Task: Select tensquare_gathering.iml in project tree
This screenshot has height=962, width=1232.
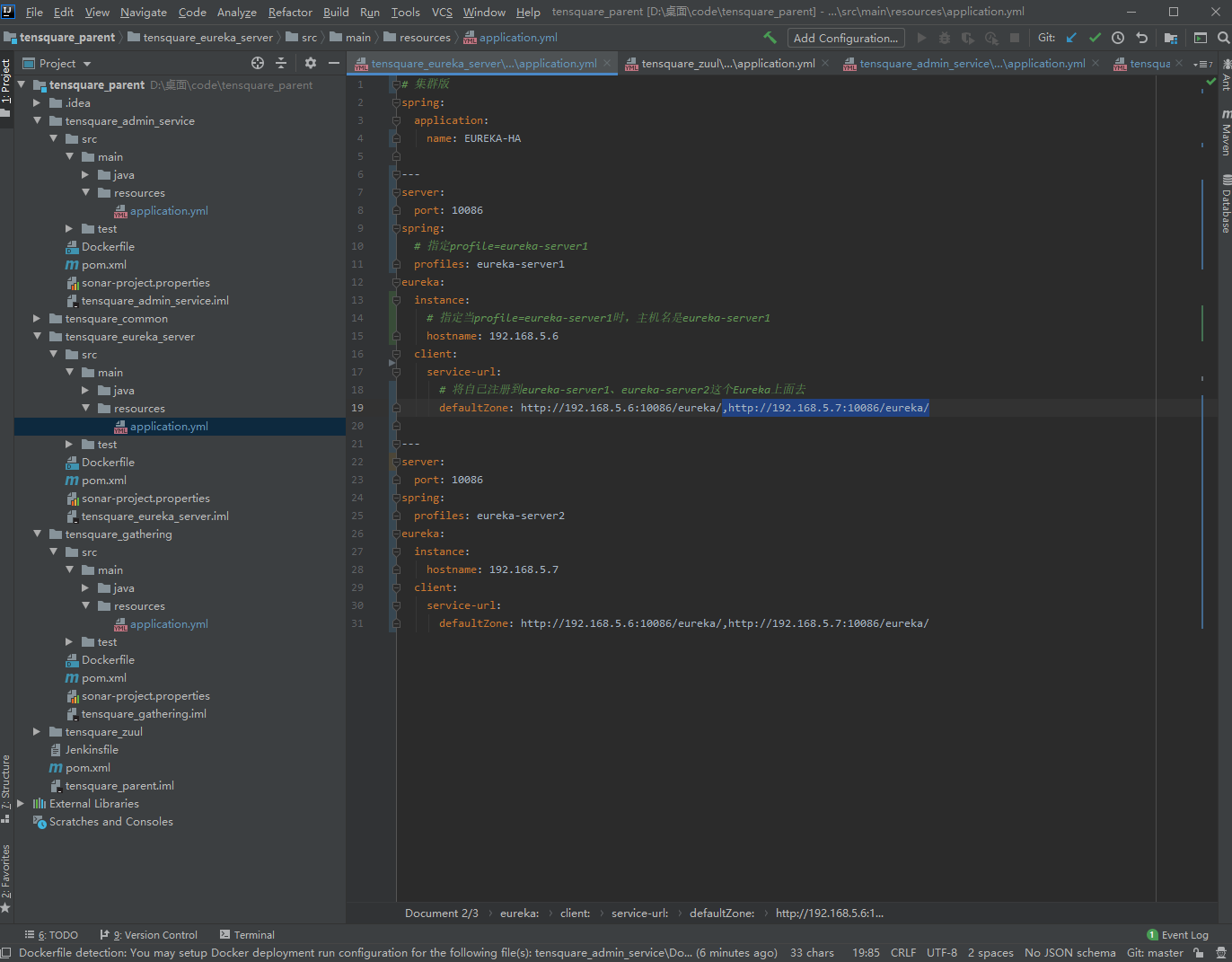Action: pos(144,713)
